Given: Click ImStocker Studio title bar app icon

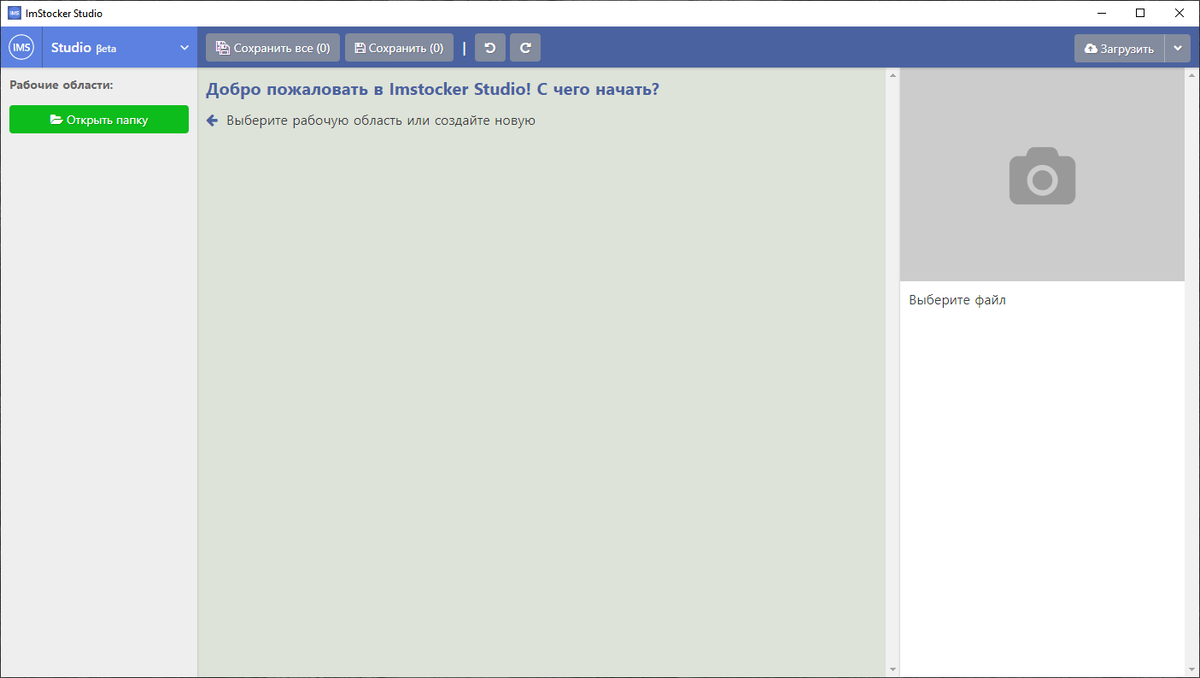Looking at the screenshot, I should click(x=14, y=13).
